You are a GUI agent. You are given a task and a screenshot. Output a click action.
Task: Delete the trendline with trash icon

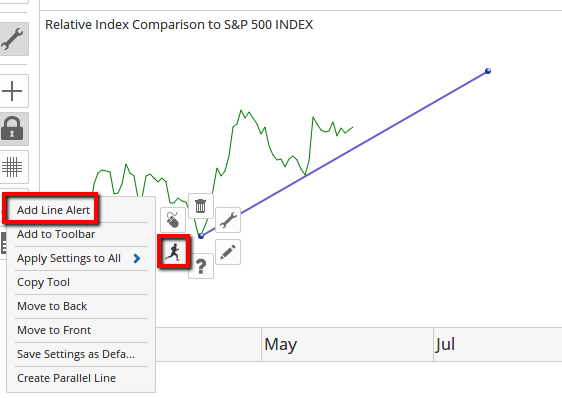coord(201,206)
